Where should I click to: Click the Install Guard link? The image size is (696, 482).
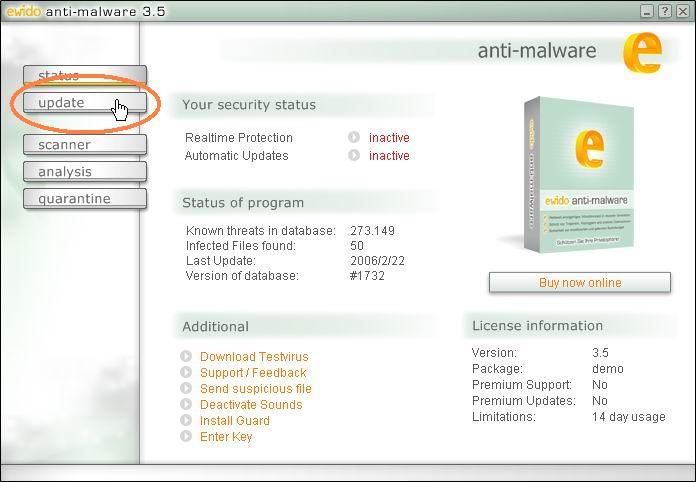click(234, 421)
